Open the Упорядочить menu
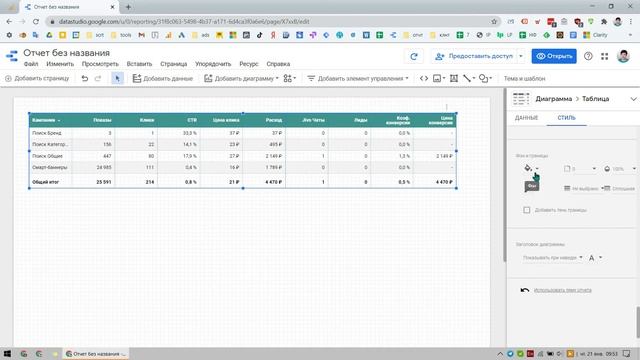 point(213,64)
